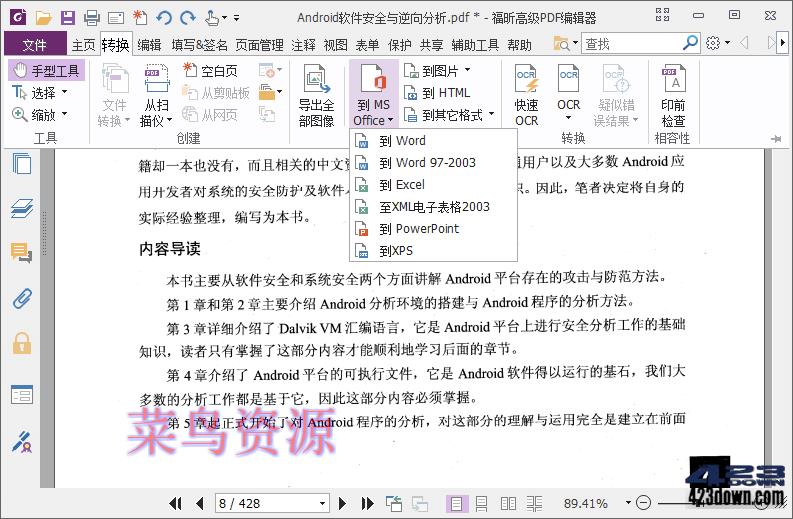This screenshot has height=519, width=793.
Task: Click the search (查找) input field
Action: (630, 44)
